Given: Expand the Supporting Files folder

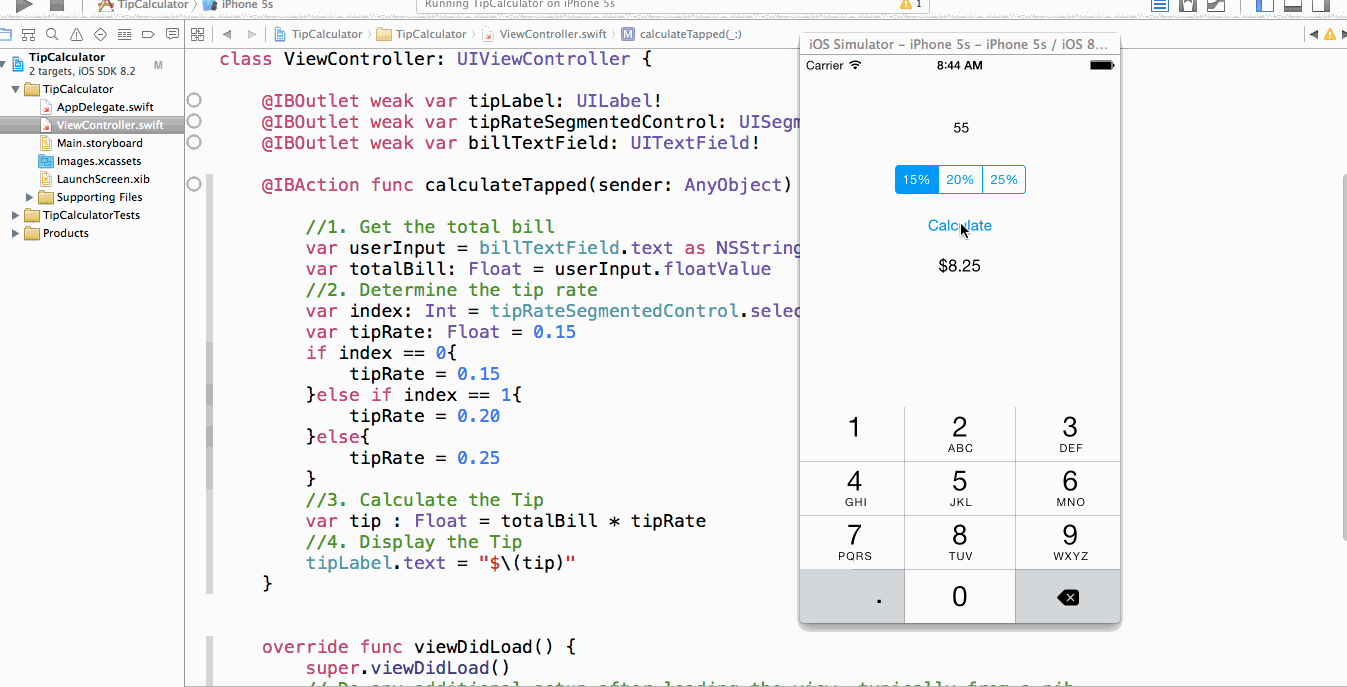Looking at the screenshot, I should (x=30, y=197).
